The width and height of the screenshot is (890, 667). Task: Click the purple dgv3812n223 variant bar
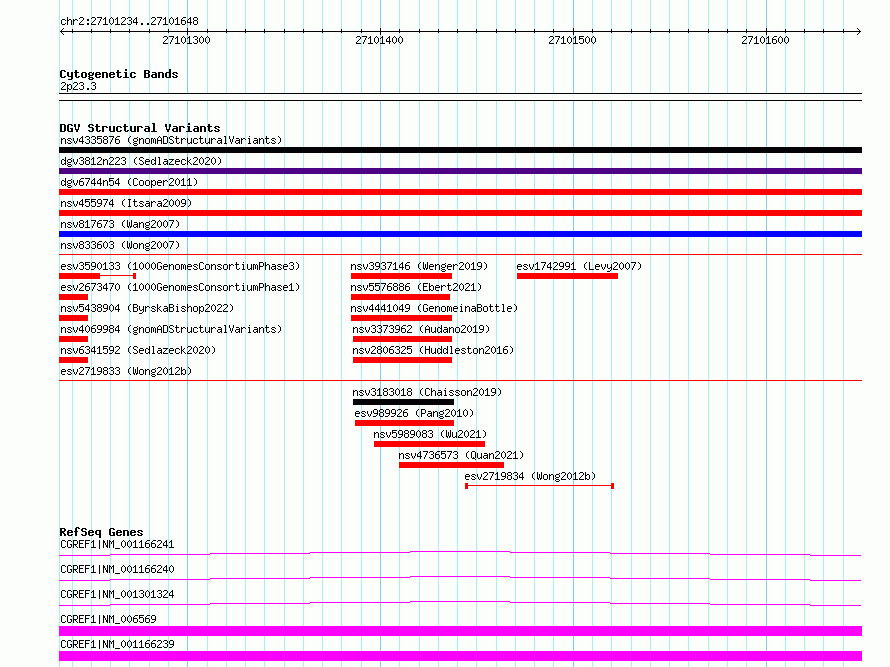coord(460,171)
